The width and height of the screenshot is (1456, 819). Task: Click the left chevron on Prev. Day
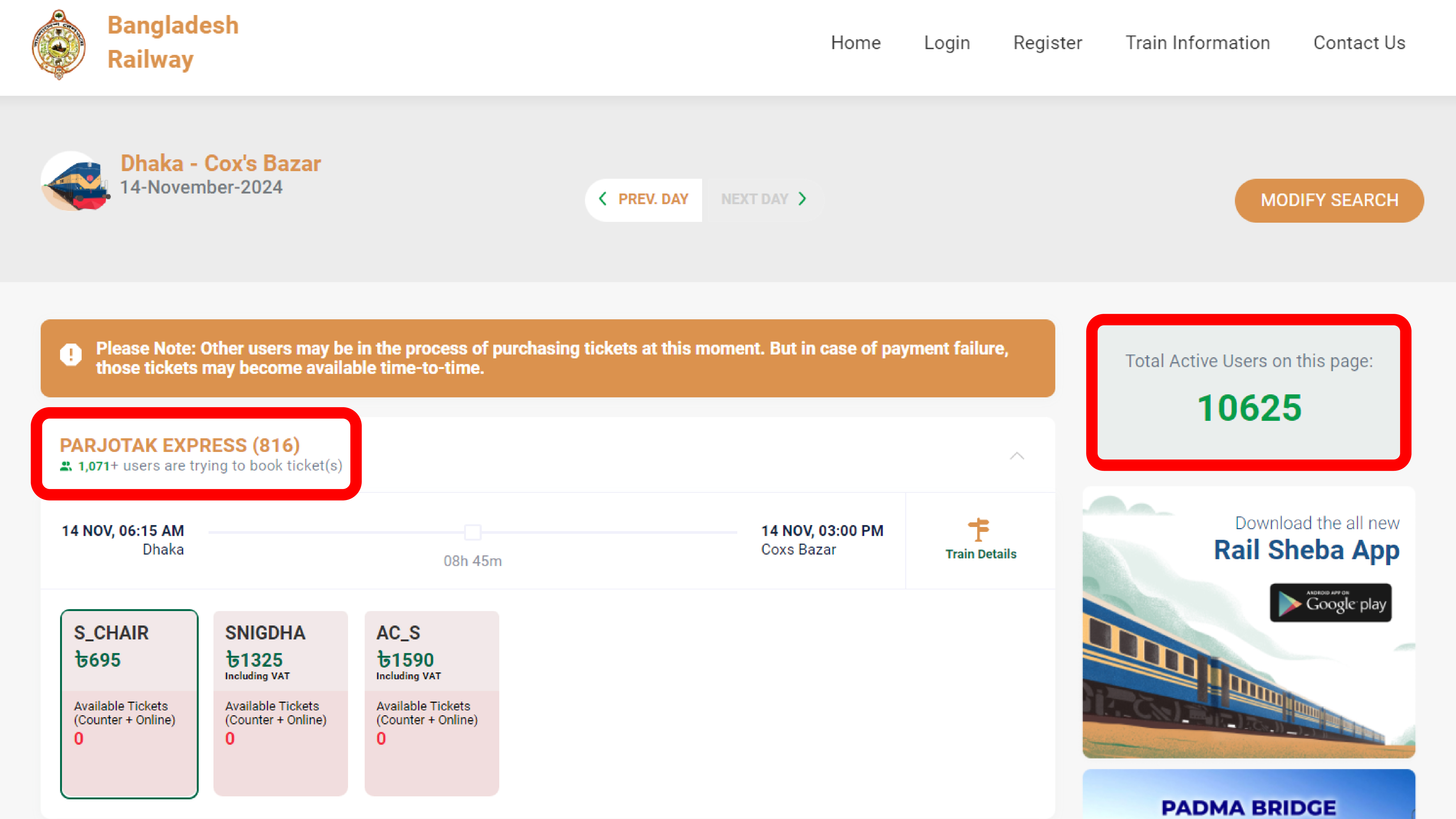pyautogui.click(x=602, y=199)
